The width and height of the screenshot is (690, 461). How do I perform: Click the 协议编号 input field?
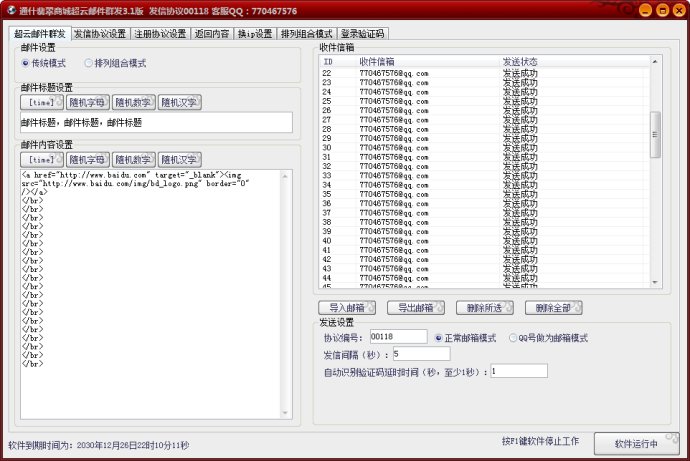[x=398, y=337]
